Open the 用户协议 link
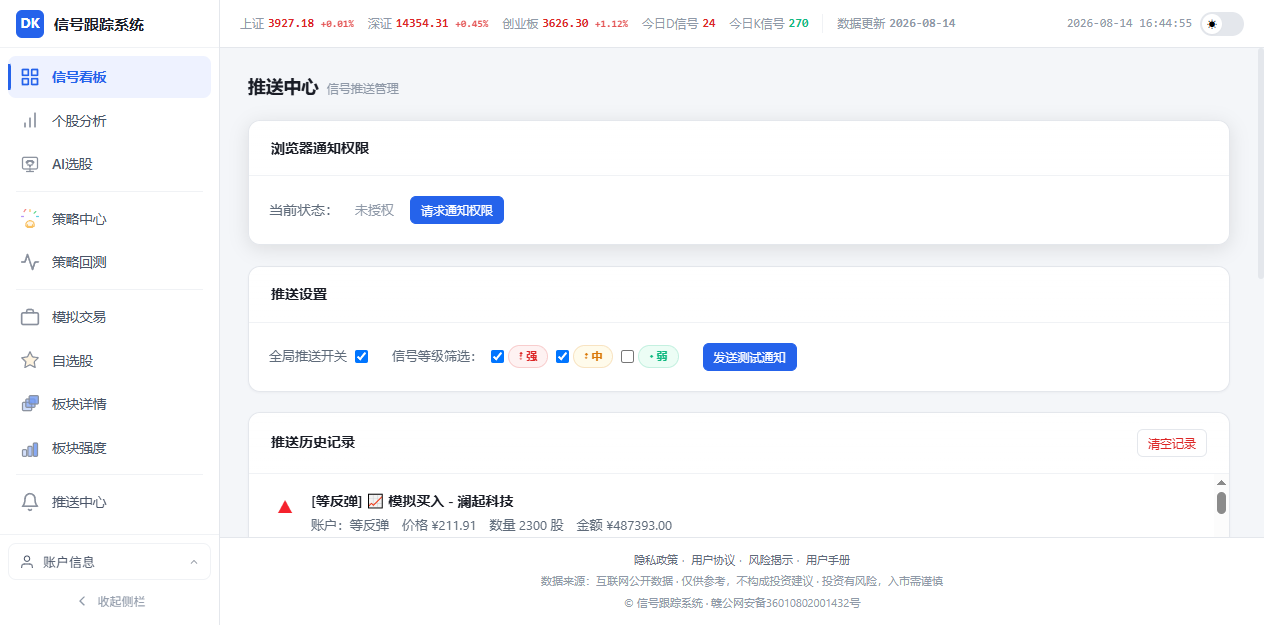The width and height of the screenshot is (1264, 625). [713, 560]
